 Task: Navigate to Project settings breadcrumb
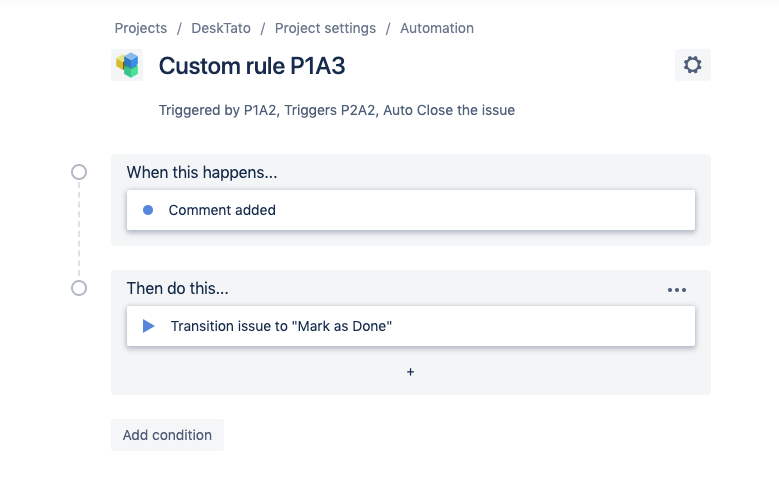pyautogui.click(x=325, y=28)
